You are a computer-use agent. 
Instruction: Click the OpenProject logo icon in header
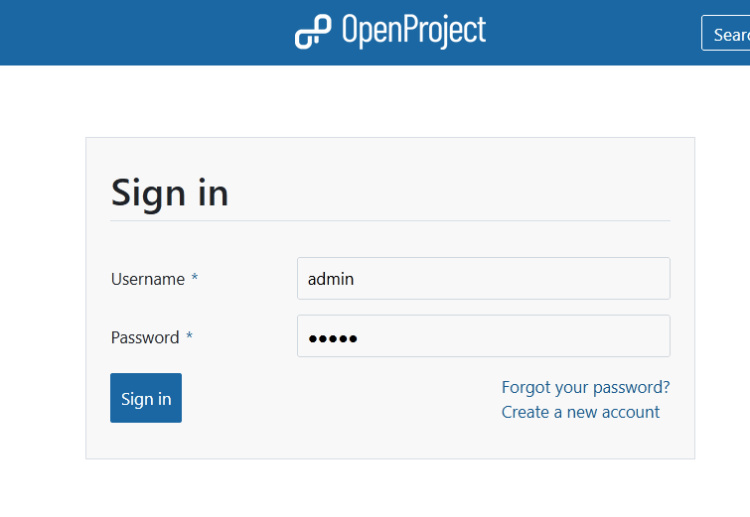[x=312, y=32]
